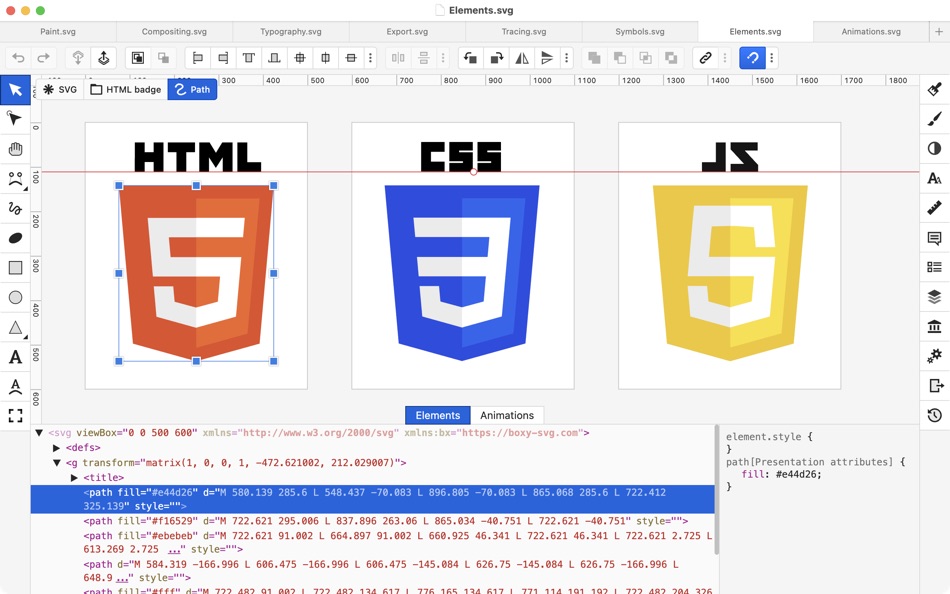Image resolution: width=950 pixels, height=594 pixels.
Task: Open the History clock panel
Action: (934, 415)
